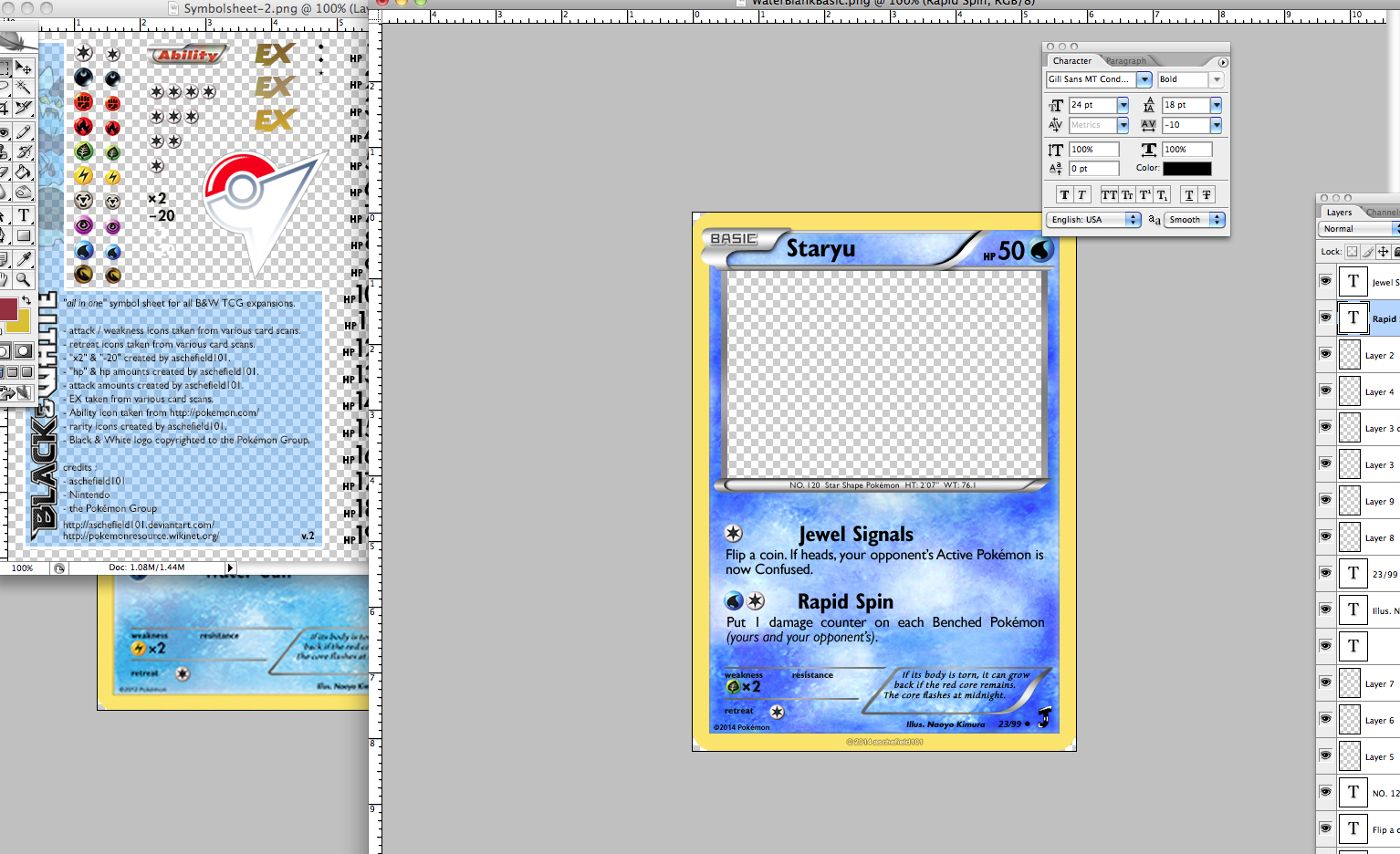Hide the Jewel Signals text layer
Screen dimensions: 1400x854
tap(1325, 281)
